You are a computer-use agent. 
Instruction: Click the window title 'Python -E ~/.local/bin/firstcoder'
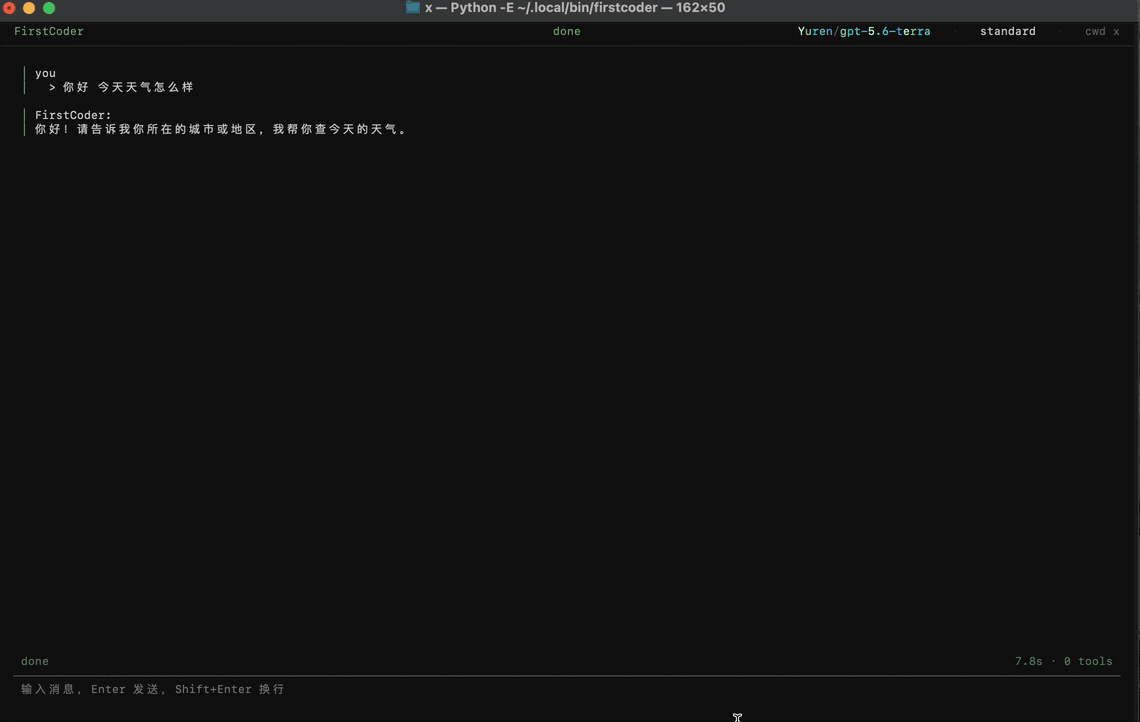pos(554,7)
